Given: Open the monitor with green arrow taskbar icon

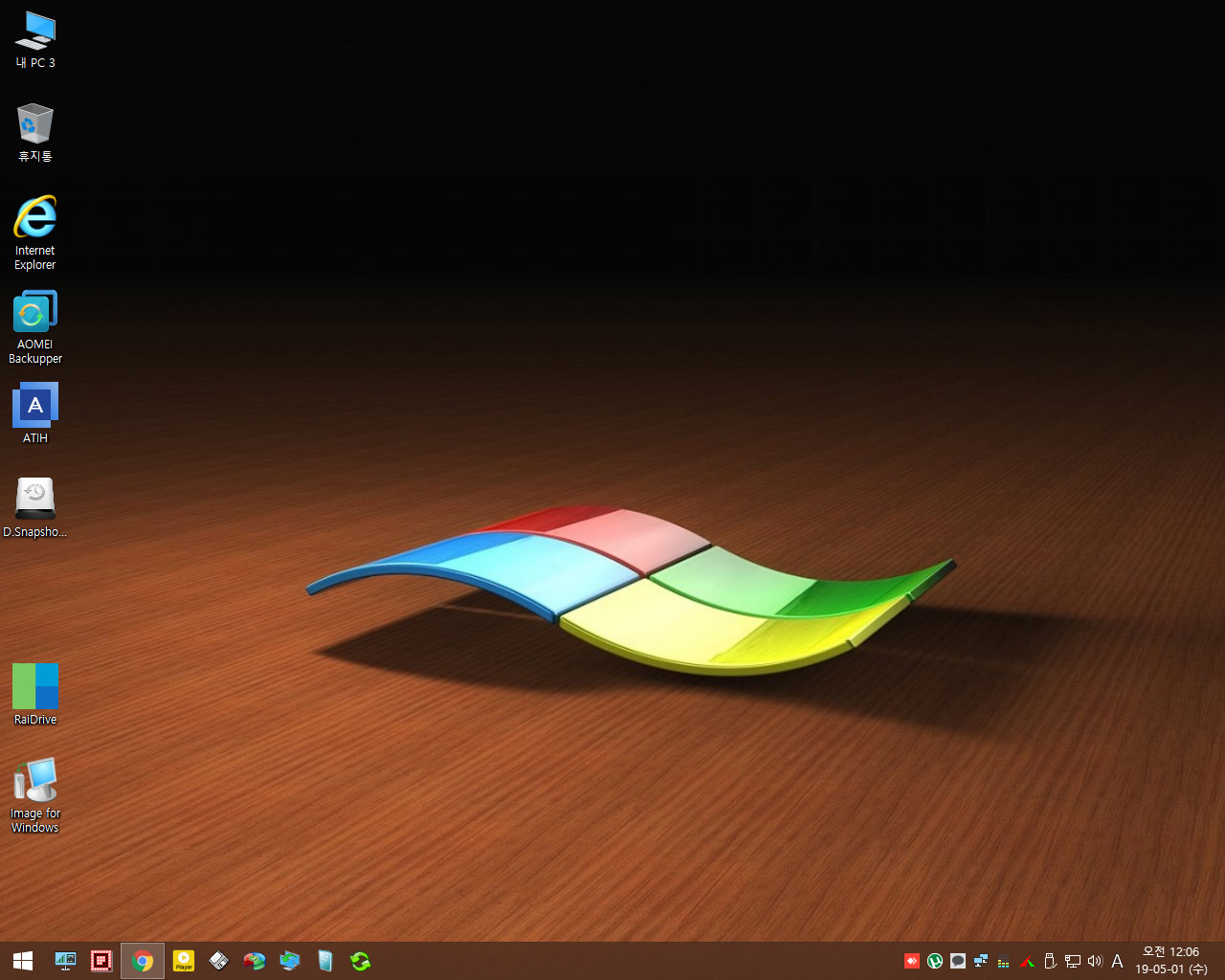Looking at the screenshot, I should [290, 961].
